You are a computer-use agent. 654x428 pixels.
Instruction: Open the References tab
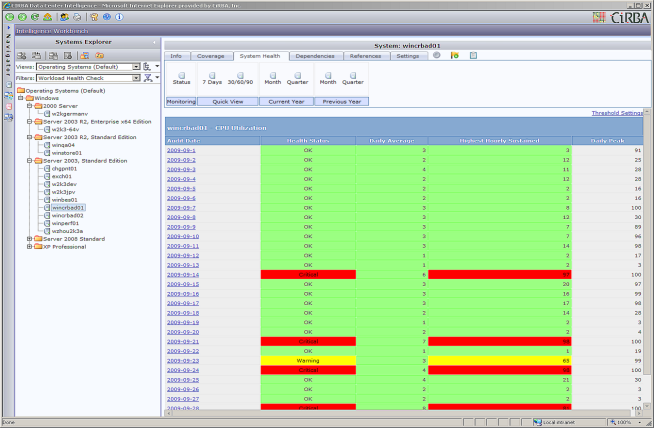tap(366, 56)
